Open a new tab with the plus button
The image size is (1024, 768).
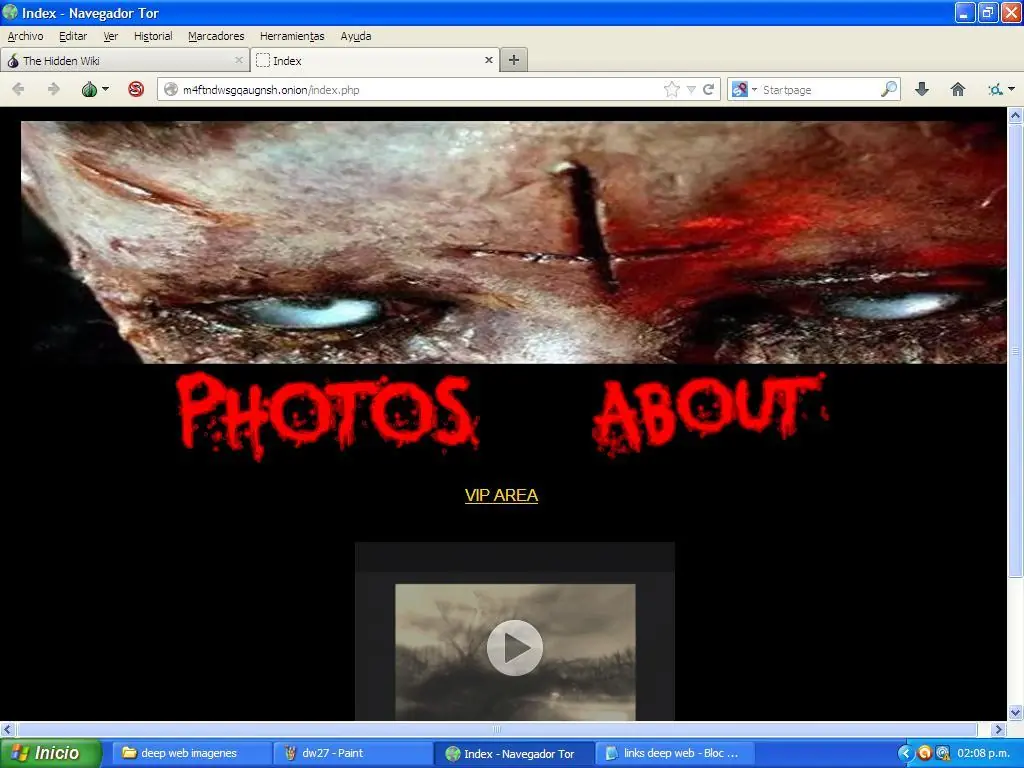pyautogui.click(x=514, y=60)
